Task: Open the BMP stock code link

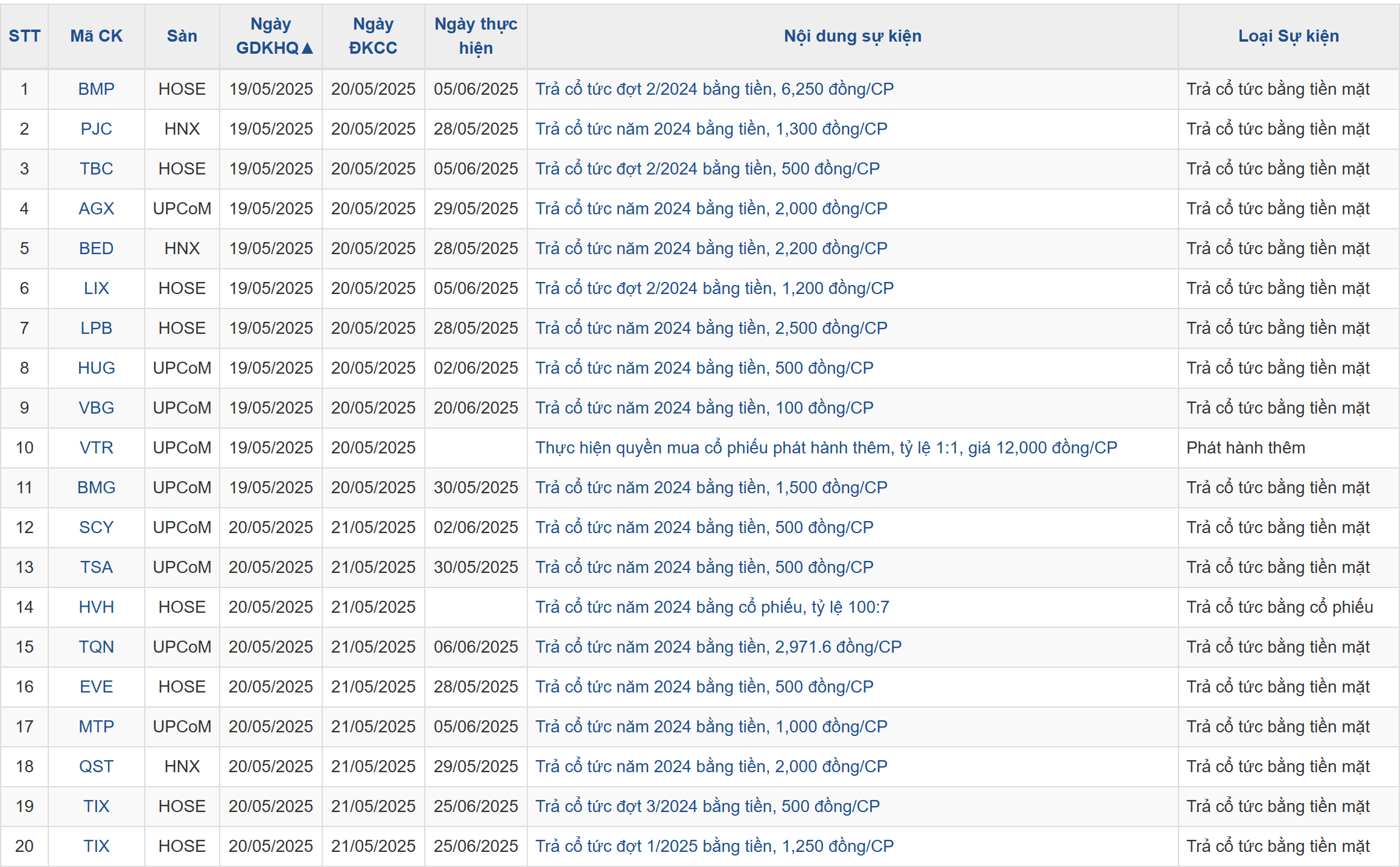Action: tap(97, 89)
